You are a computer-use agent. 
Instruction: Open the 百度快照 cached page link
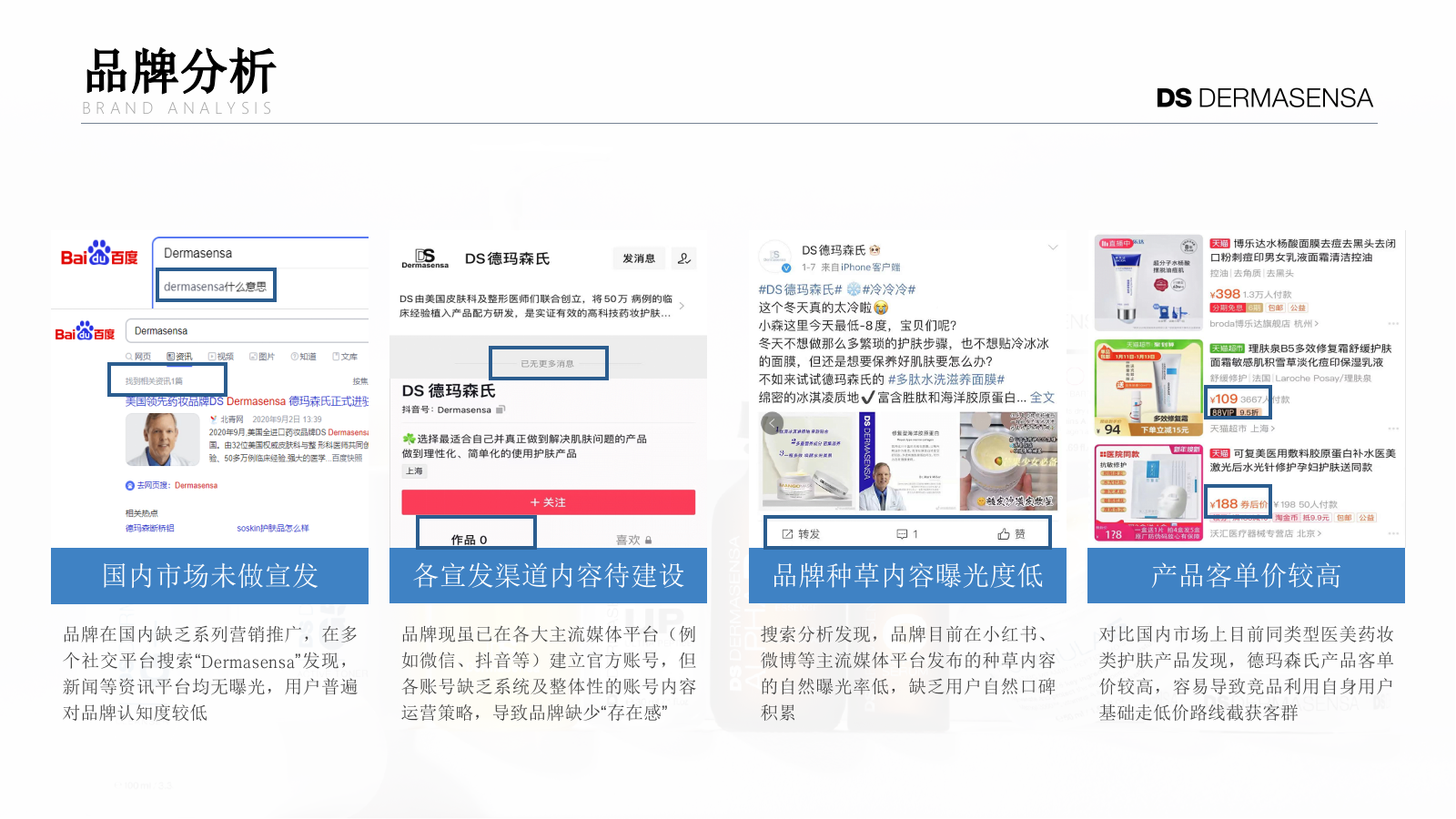(x=347, y=459)
